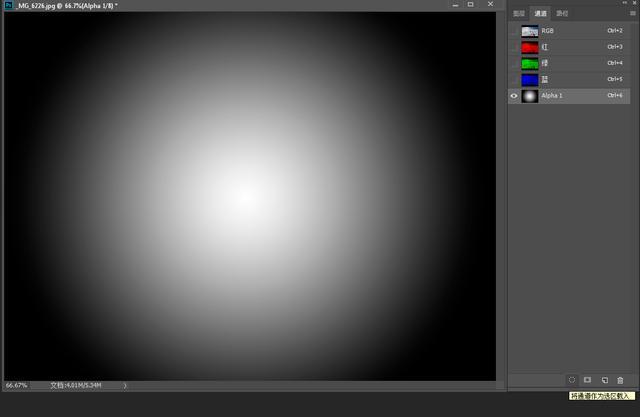This screenshot has height=417, width=640.
Task: Click the Photoshop Ps icon in document title bar
Action: click(9, 5)
